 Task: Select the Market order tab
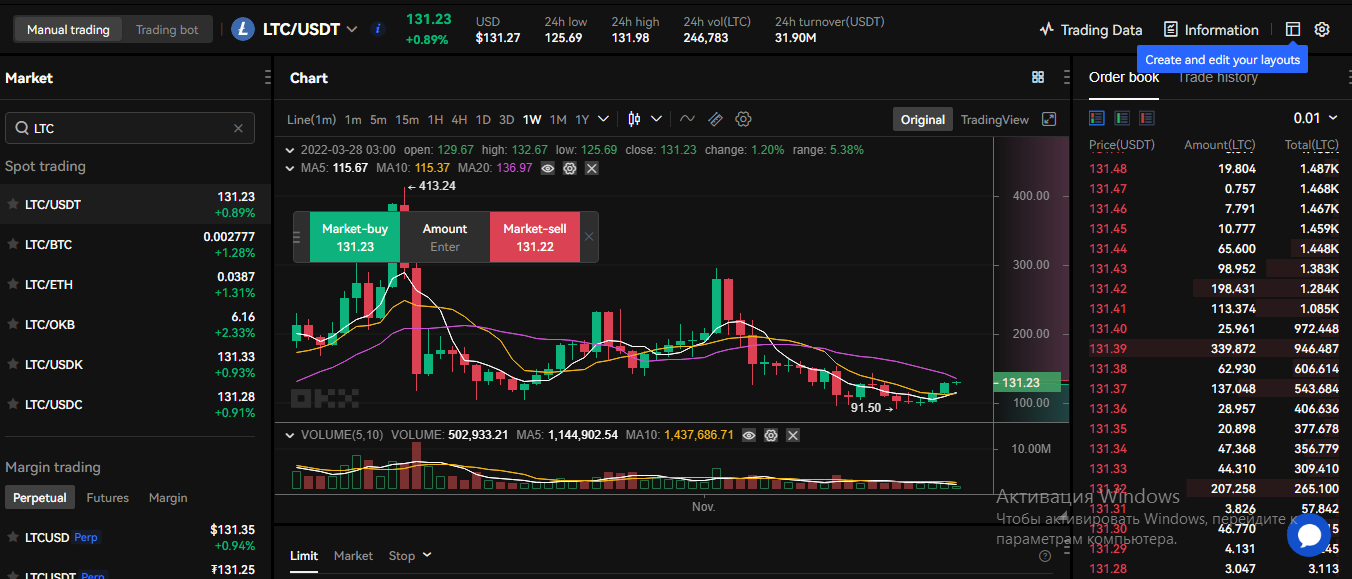pos(353,556)
